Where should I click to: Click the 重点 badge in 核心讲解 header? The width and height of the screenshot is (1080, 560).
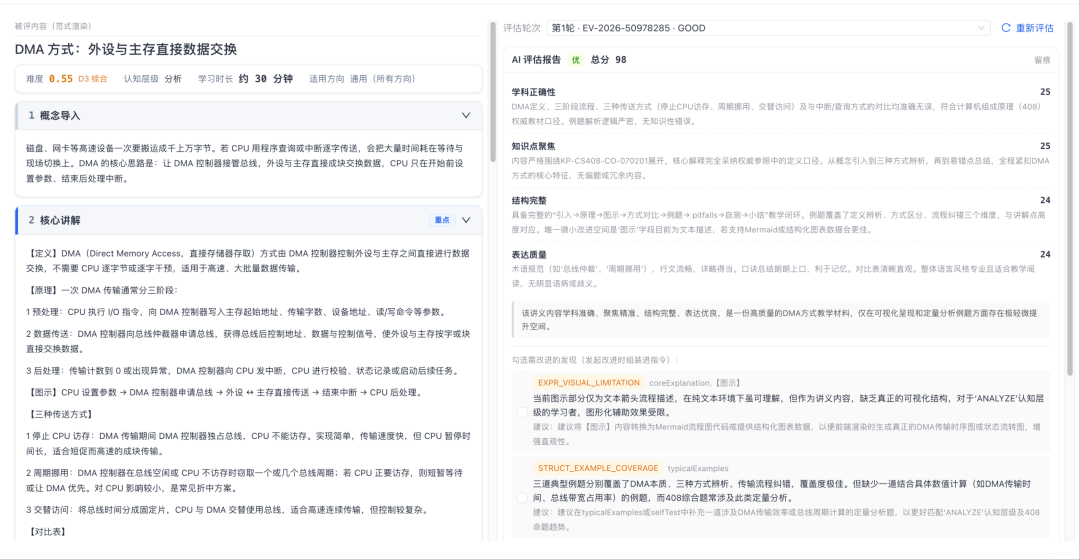point(442,220)
